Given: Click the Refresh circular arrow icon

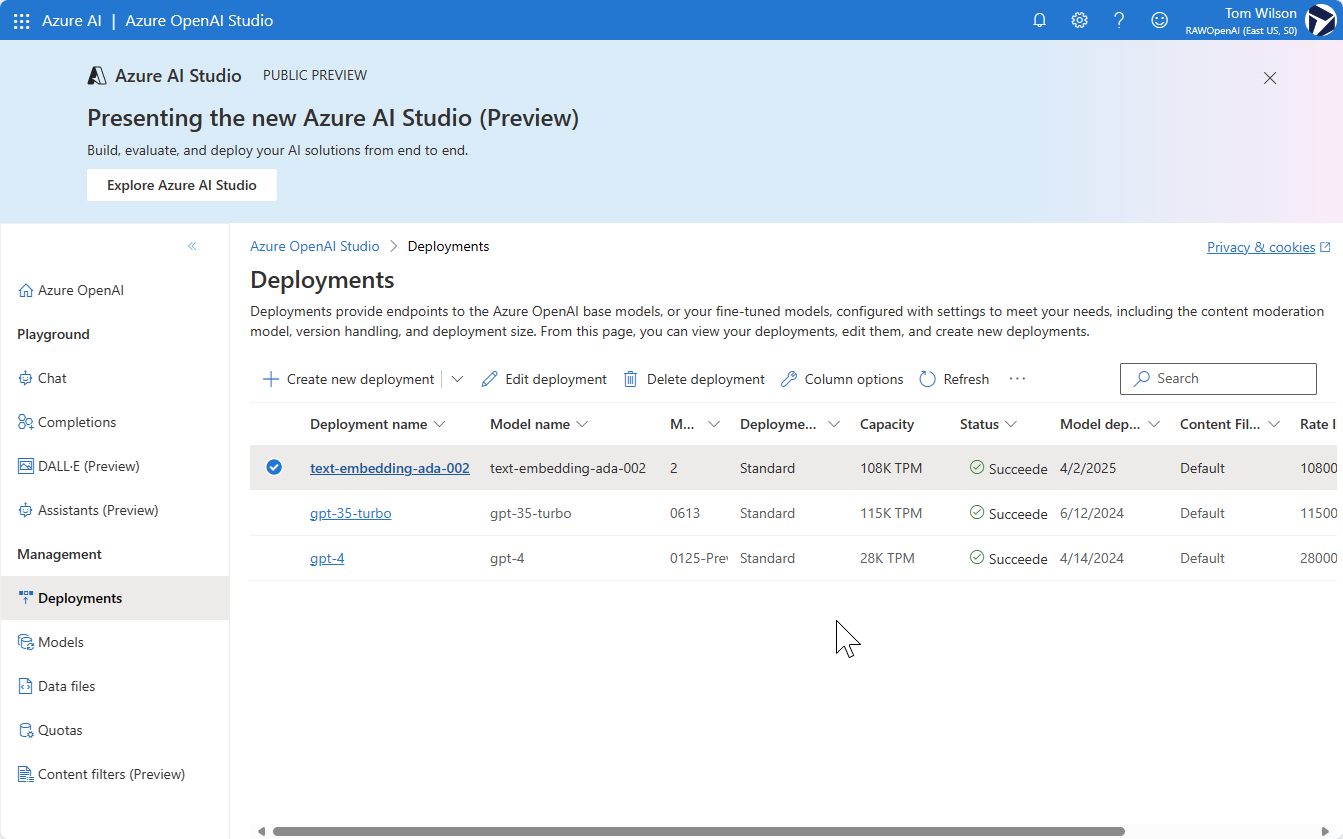Looking at the screenshot, I should [x=927, y=379].
